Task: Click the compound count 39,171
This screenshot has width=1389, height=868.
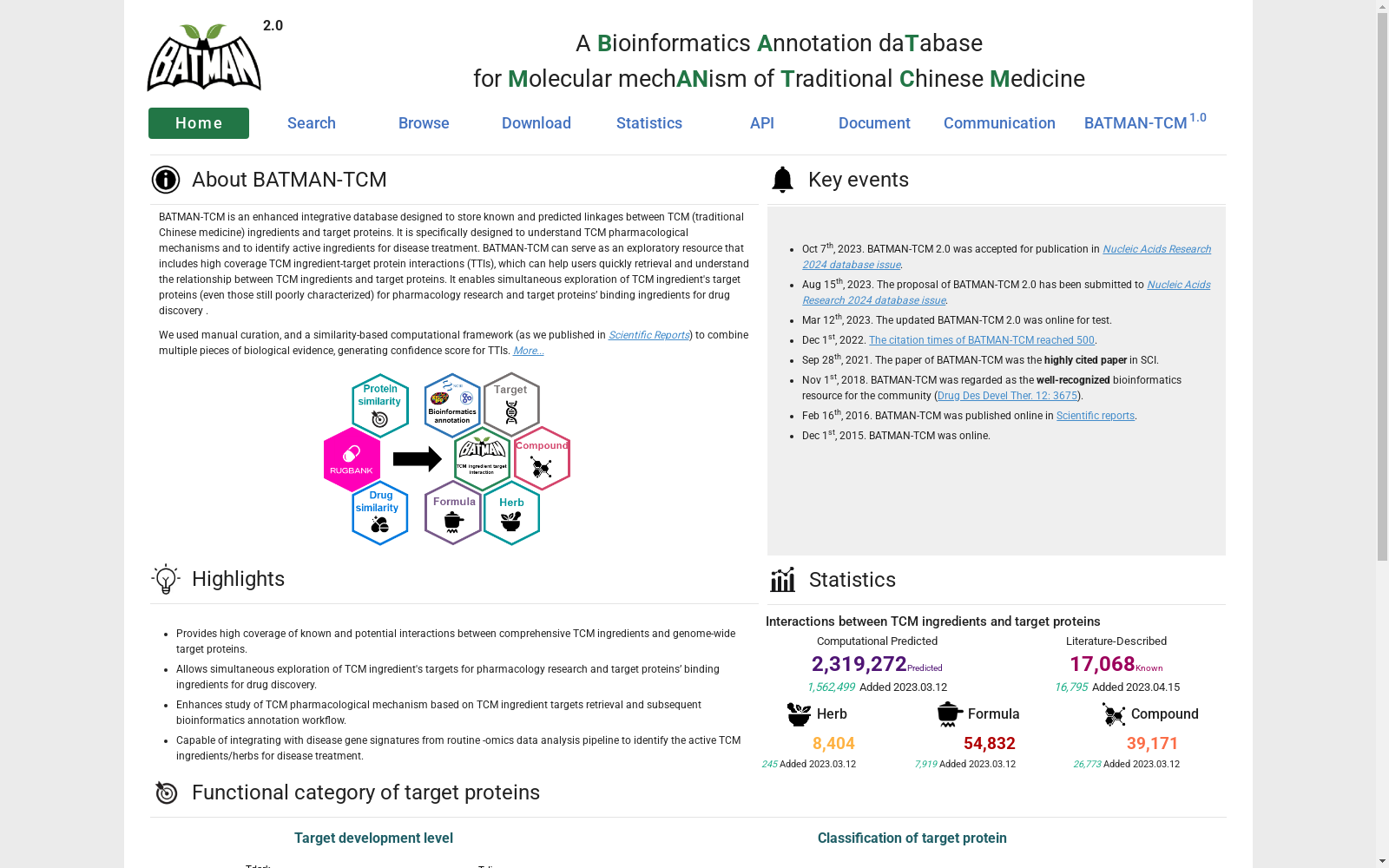Action: (x=1152, y=744)
